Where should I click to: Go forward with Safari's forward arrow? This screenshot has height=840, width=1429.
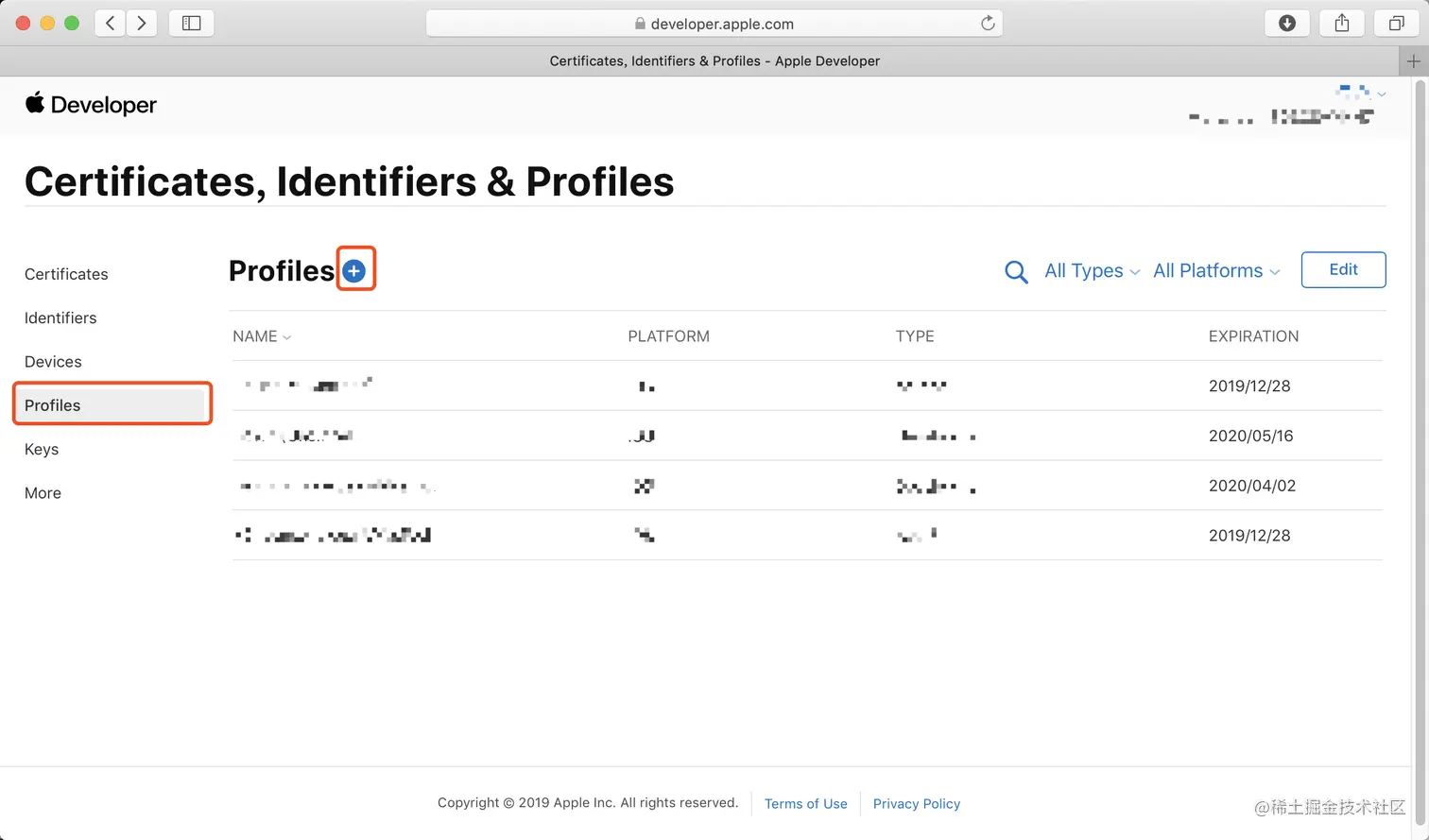142,24
